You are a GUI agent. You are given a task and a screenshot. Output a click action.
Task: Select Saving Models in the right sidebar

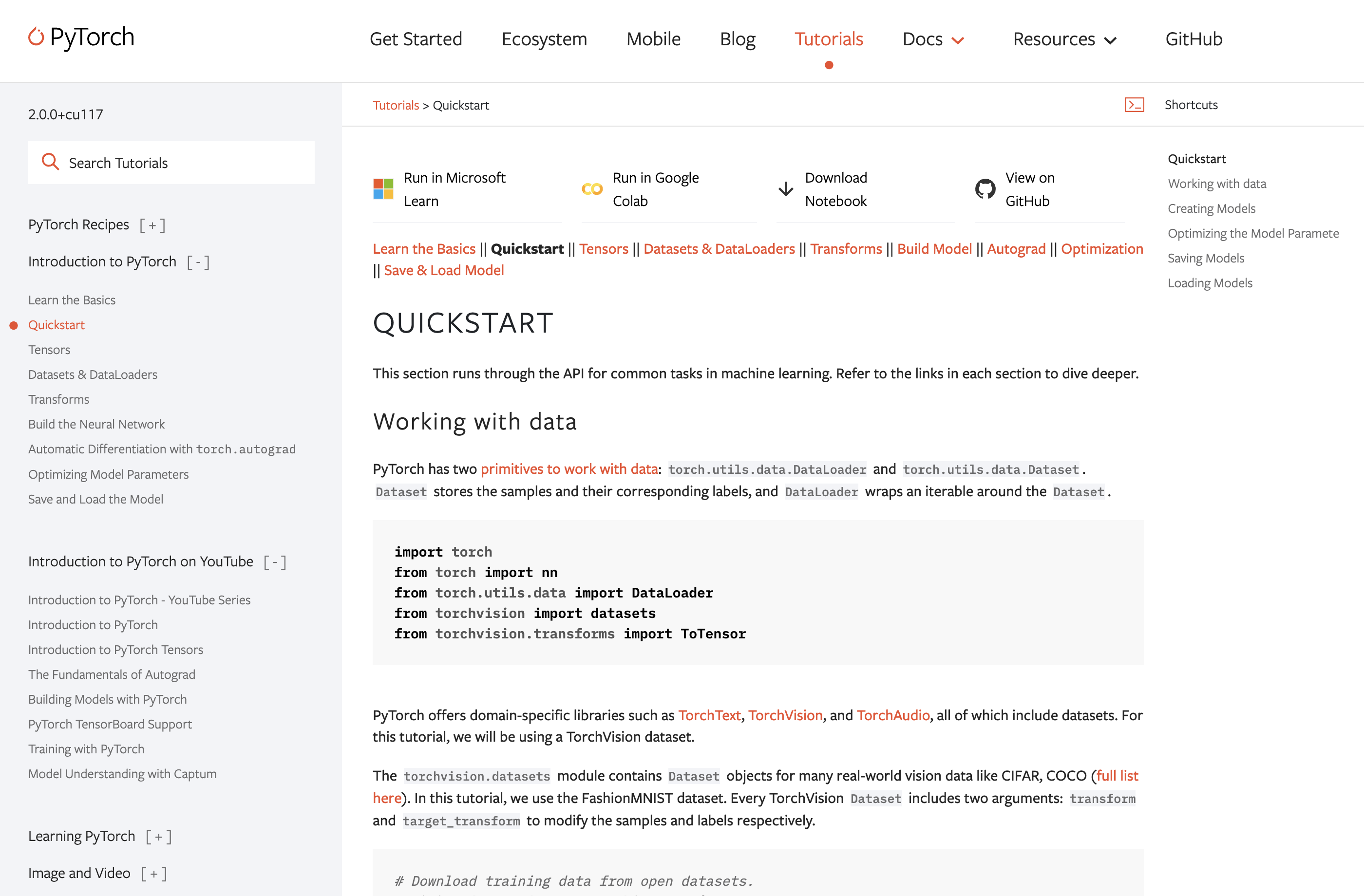pyautogui.click(x=1205, y=258)
